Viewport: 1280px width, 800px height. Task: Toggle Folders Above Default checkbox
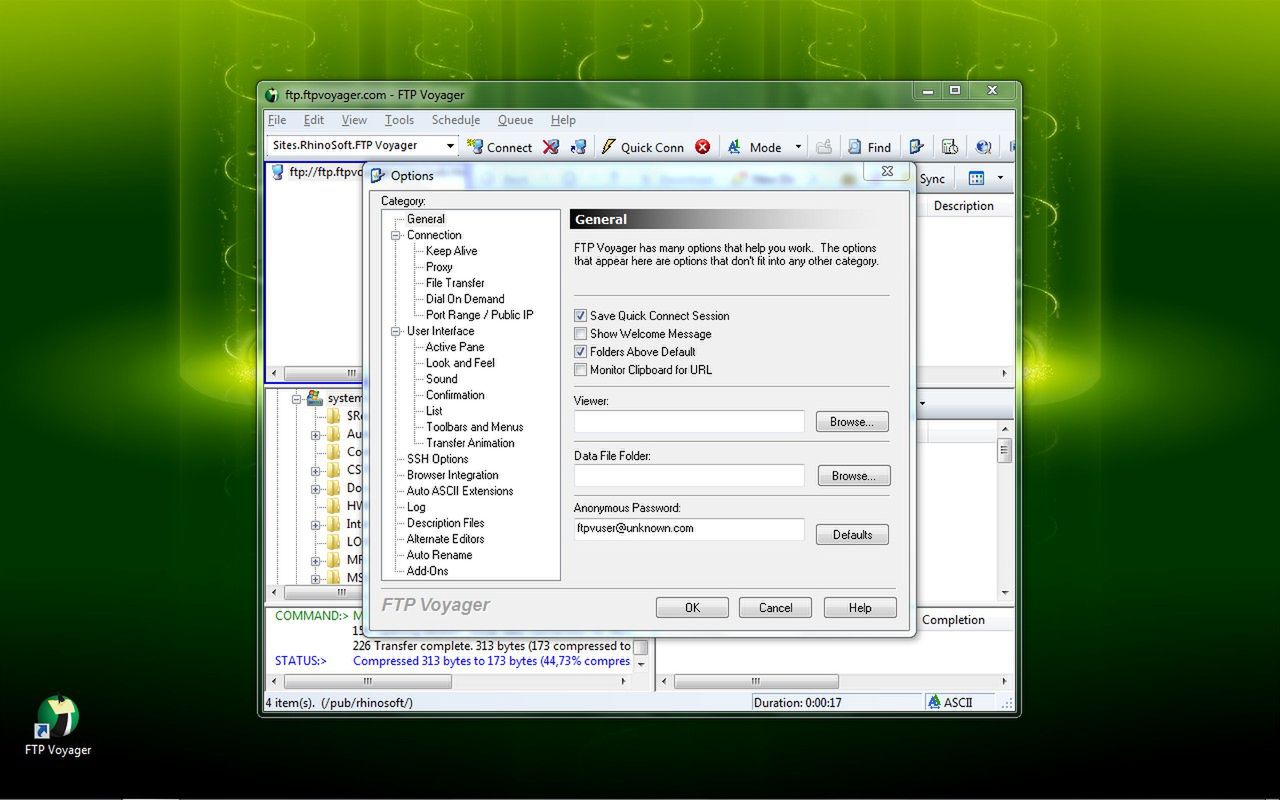(580, 352)
